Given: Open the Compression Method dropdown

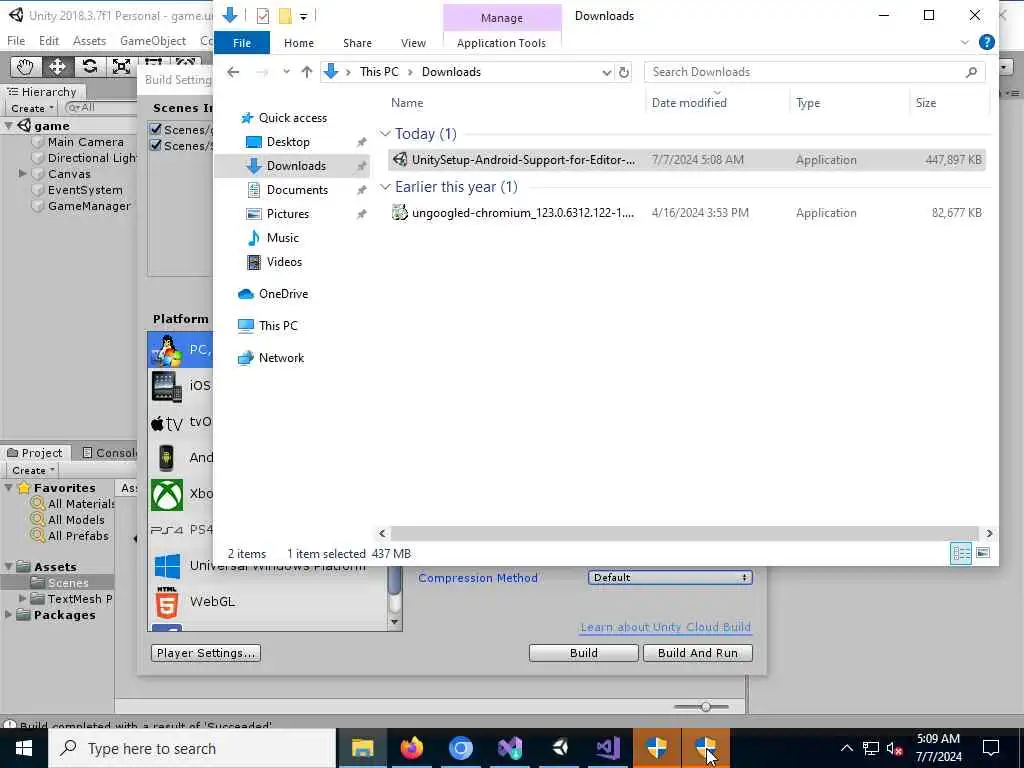Looking at the screenshot, I should click(x=670, y=577).
